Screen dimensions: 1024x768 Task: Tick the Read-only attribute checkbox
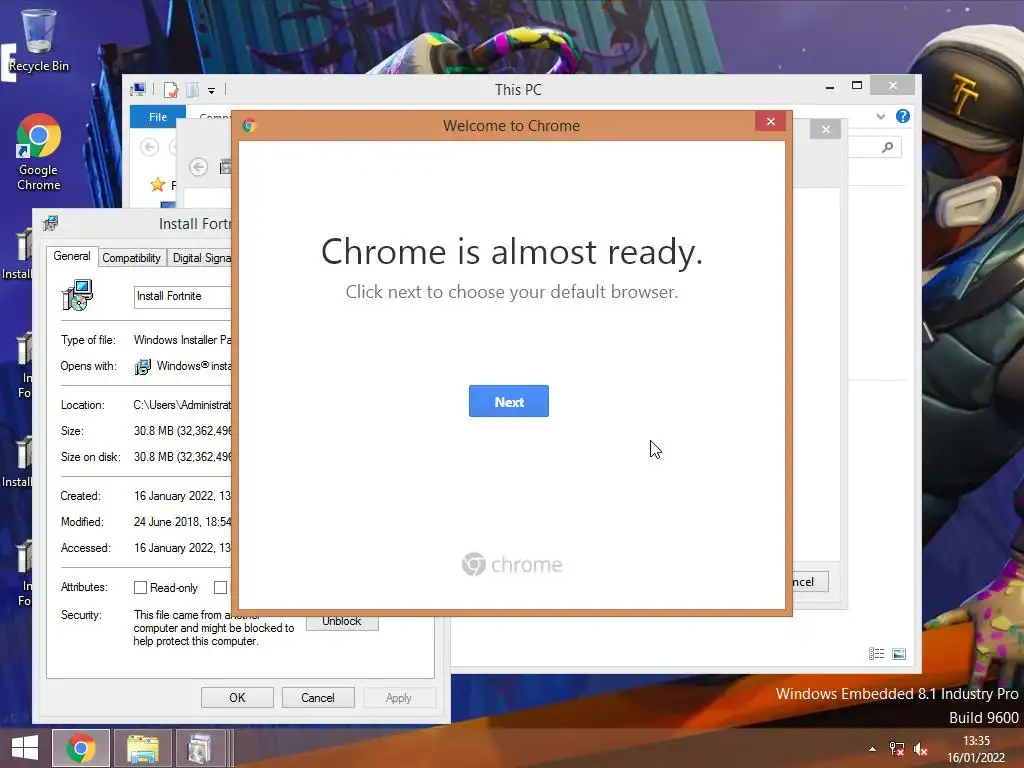click(x=140, y=588)
